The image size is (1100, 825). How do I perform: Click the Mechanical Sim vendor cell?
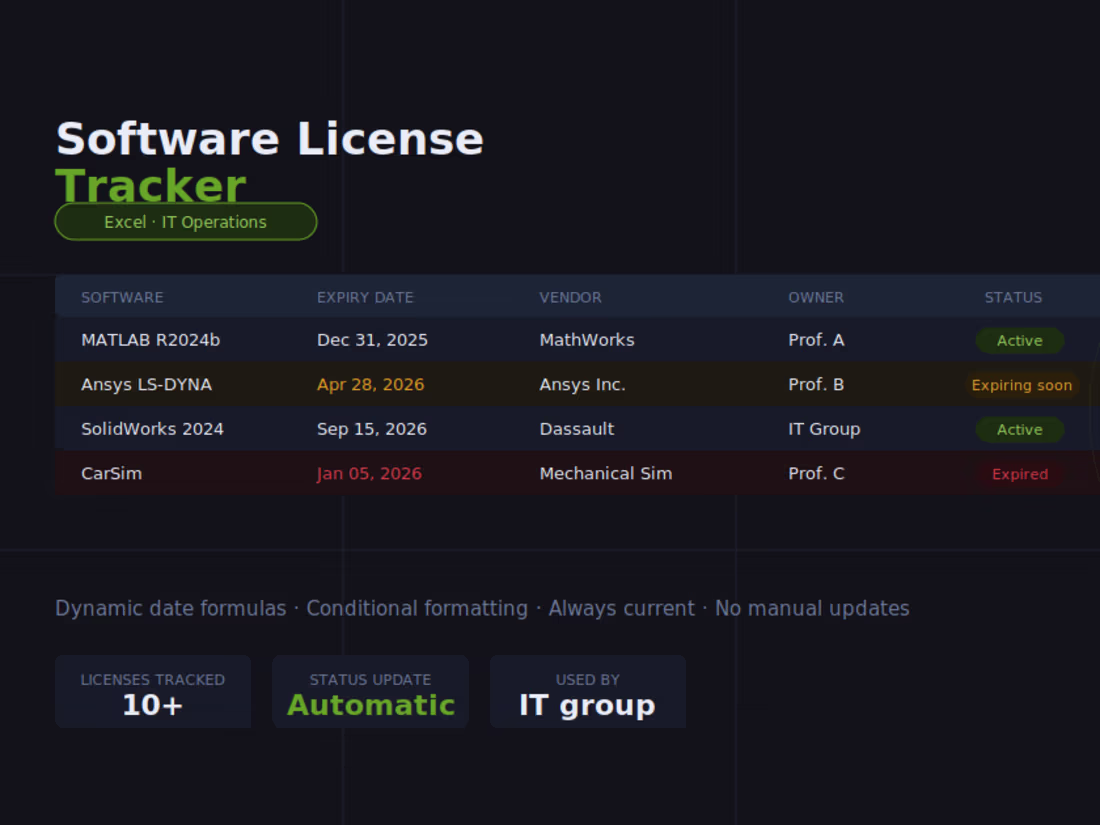tap(606, 474)
